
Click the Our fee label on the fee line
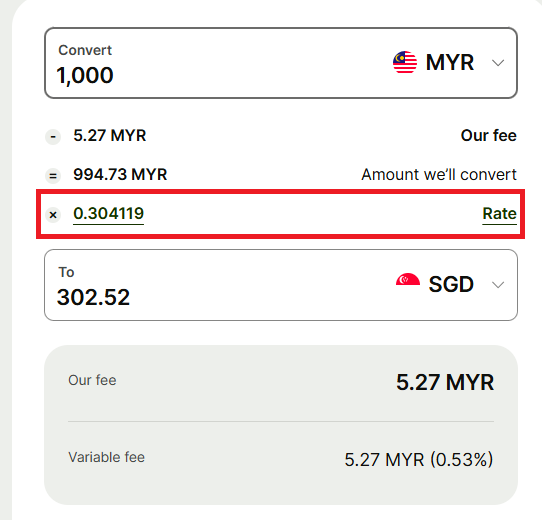tap(489, 136)
